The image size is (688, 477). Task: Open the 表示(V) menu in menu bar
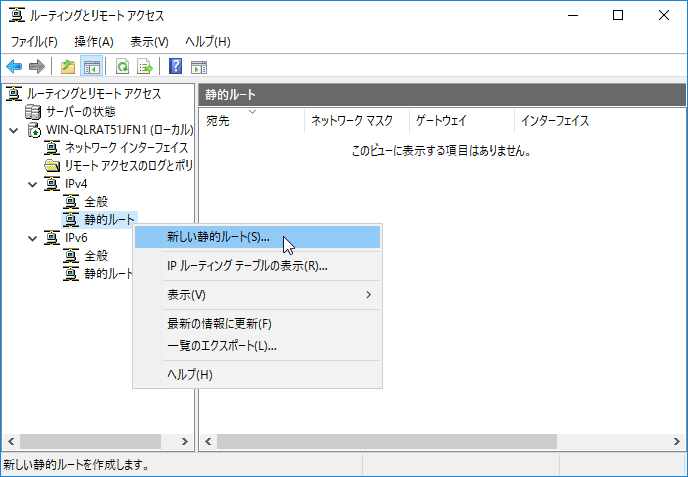(x=149, y=42)
